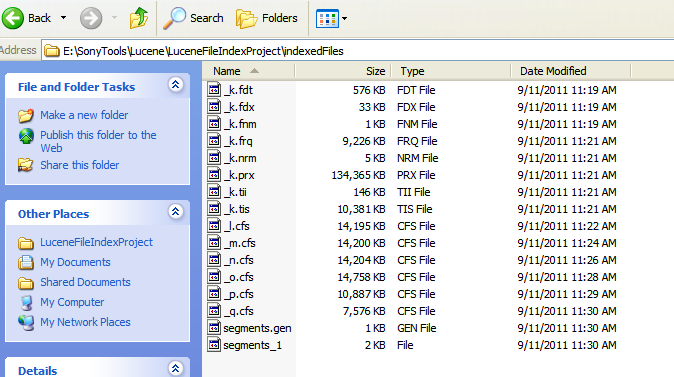This screenshot has height=377, width=674.
Task: Click the TII File type cell
Action: tap(414, 192)
